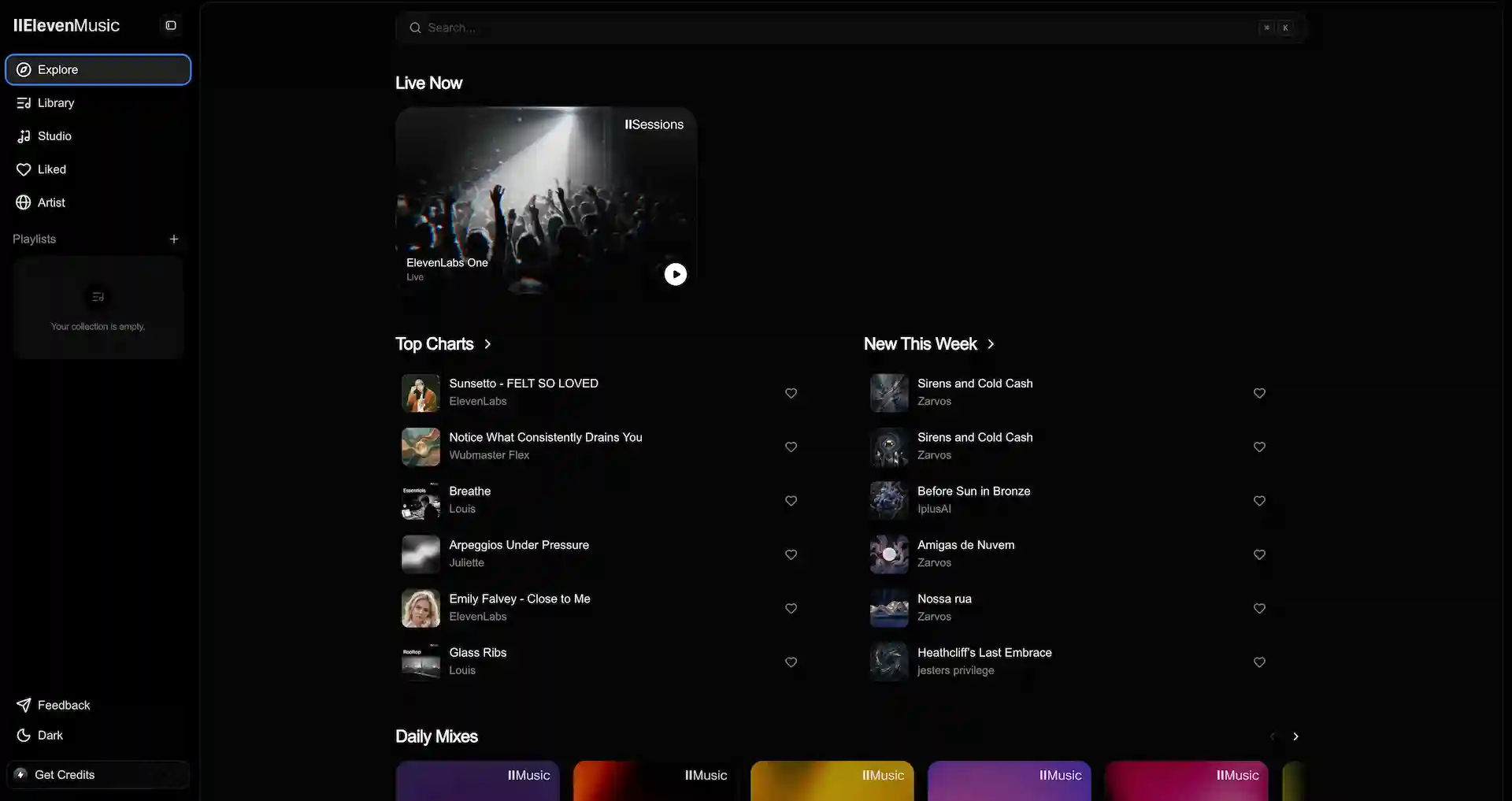This screenshot has height=801, width=1512.
Task: Focus the Search input field
Action: click(x=835, y=28)
